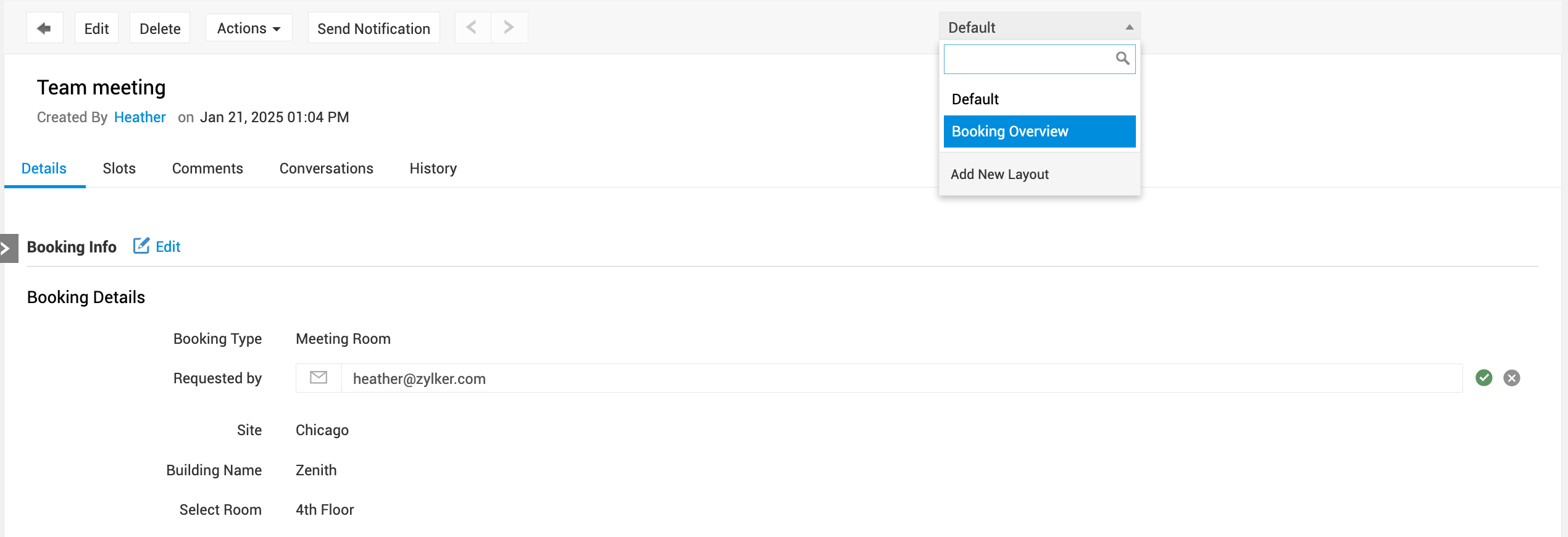Click the search magnifier icon in layout dropdown

pos(1122,59)
